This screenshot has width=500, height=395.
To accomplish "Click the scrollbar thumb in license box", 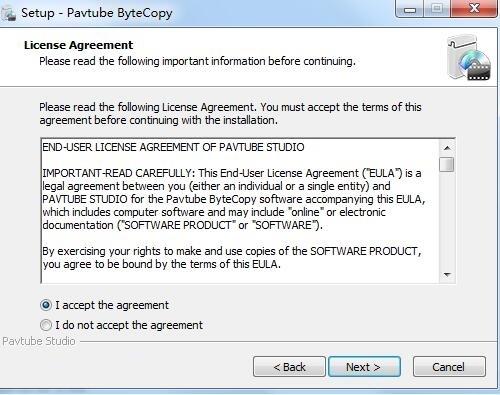I will [x=447, y=164].
